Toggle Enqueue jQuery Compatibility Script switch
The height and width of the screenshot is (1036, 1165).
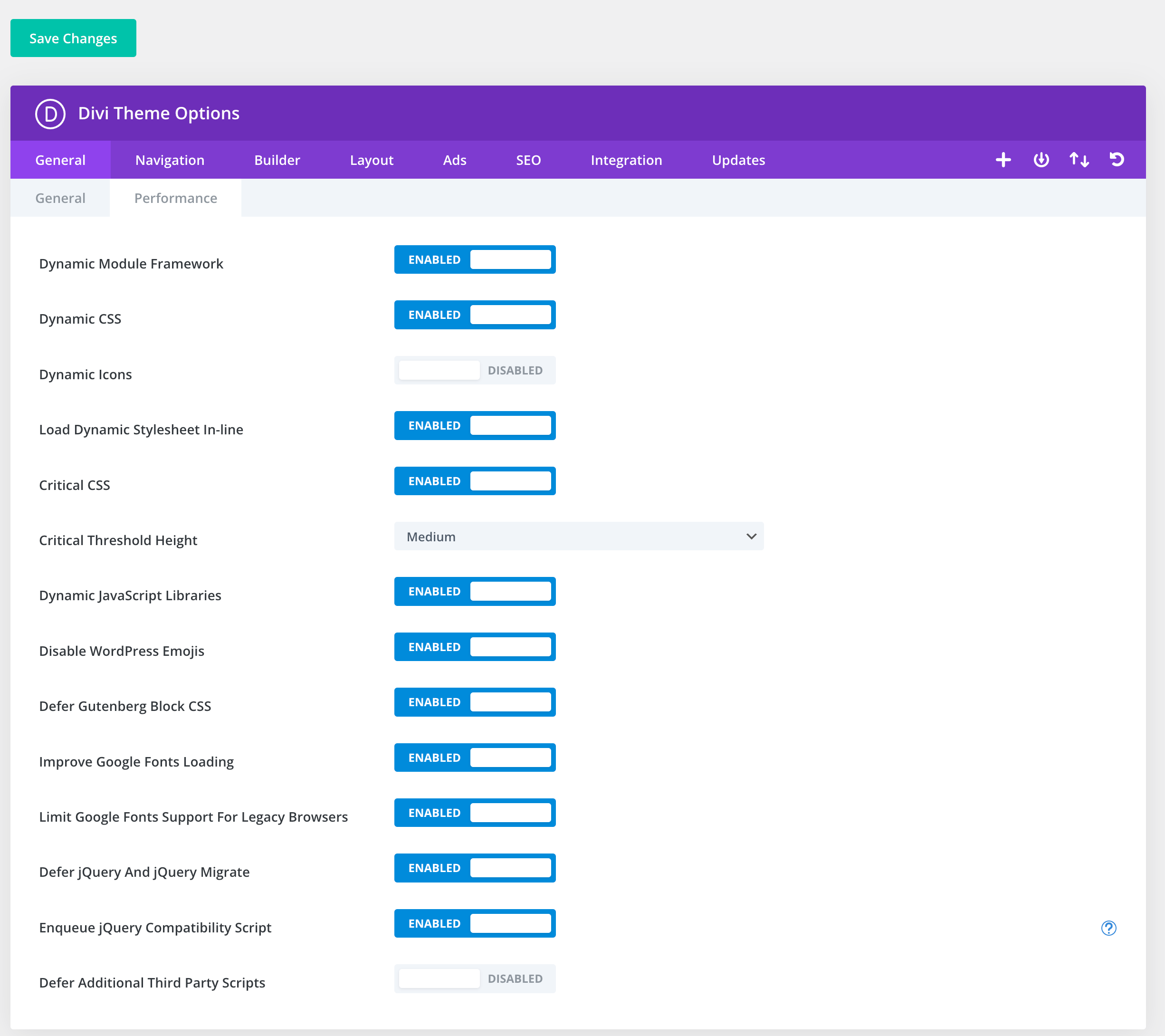(475, 924)
